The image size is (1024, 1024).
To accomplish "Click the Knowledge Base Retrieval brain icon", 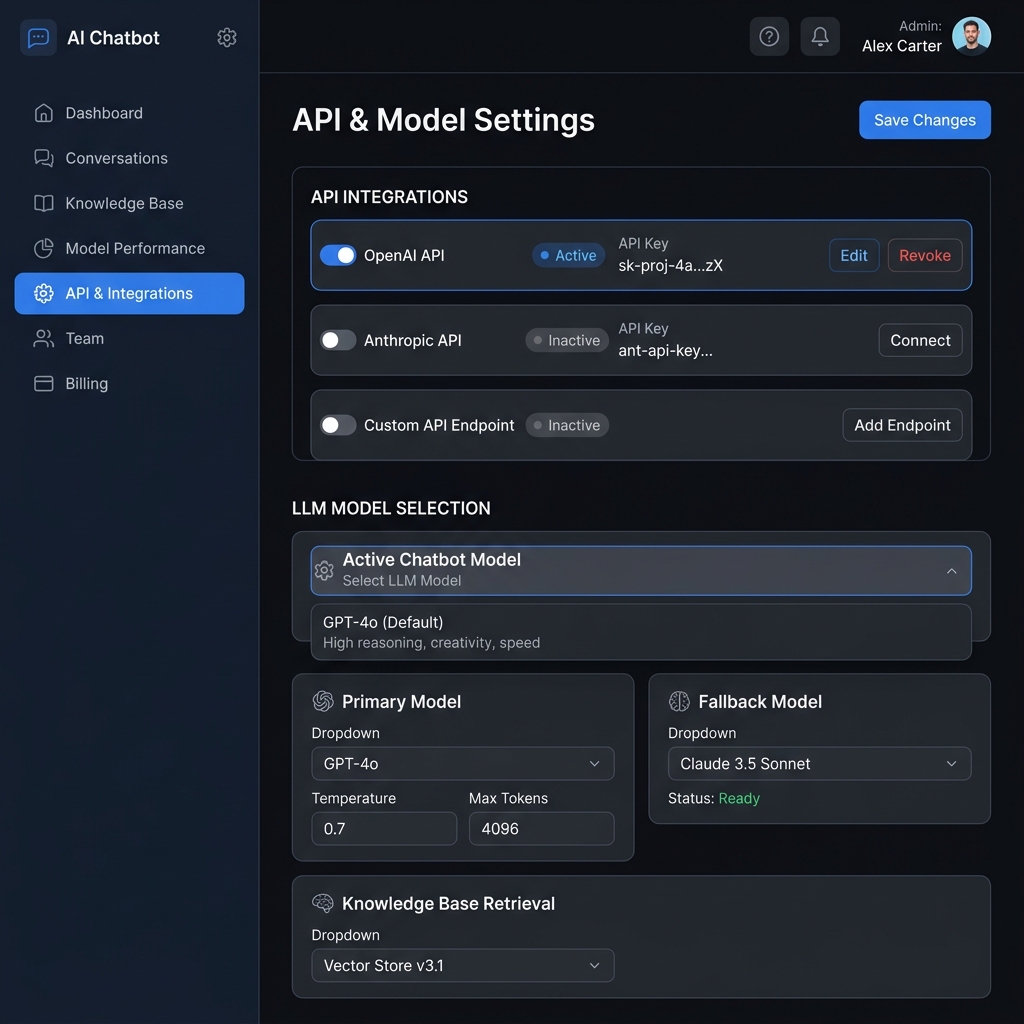I will click(323, 903).
